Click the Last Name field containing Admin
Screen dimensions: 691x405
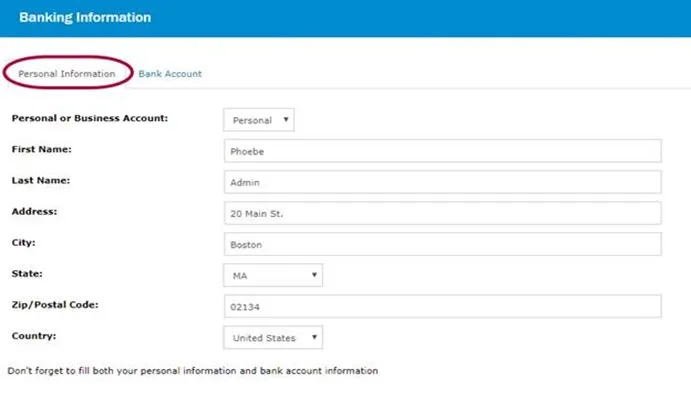pyautogui.click(x=442, y=182)
